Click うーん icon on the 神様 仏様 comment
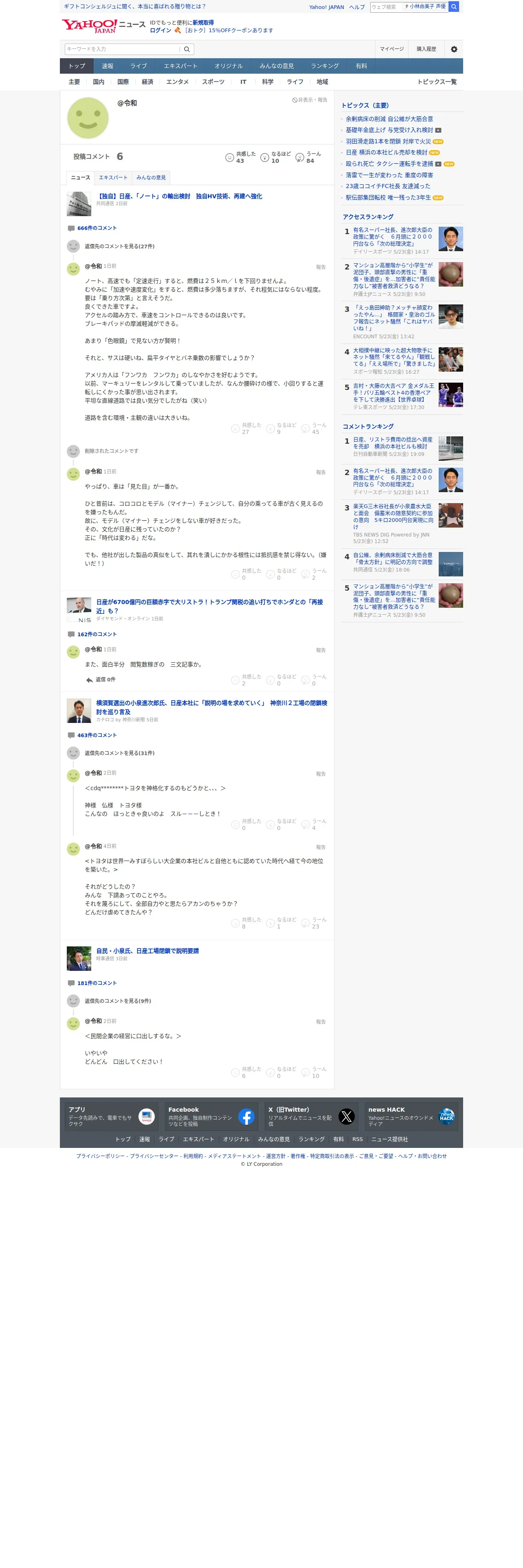 (x=305, y=824)
